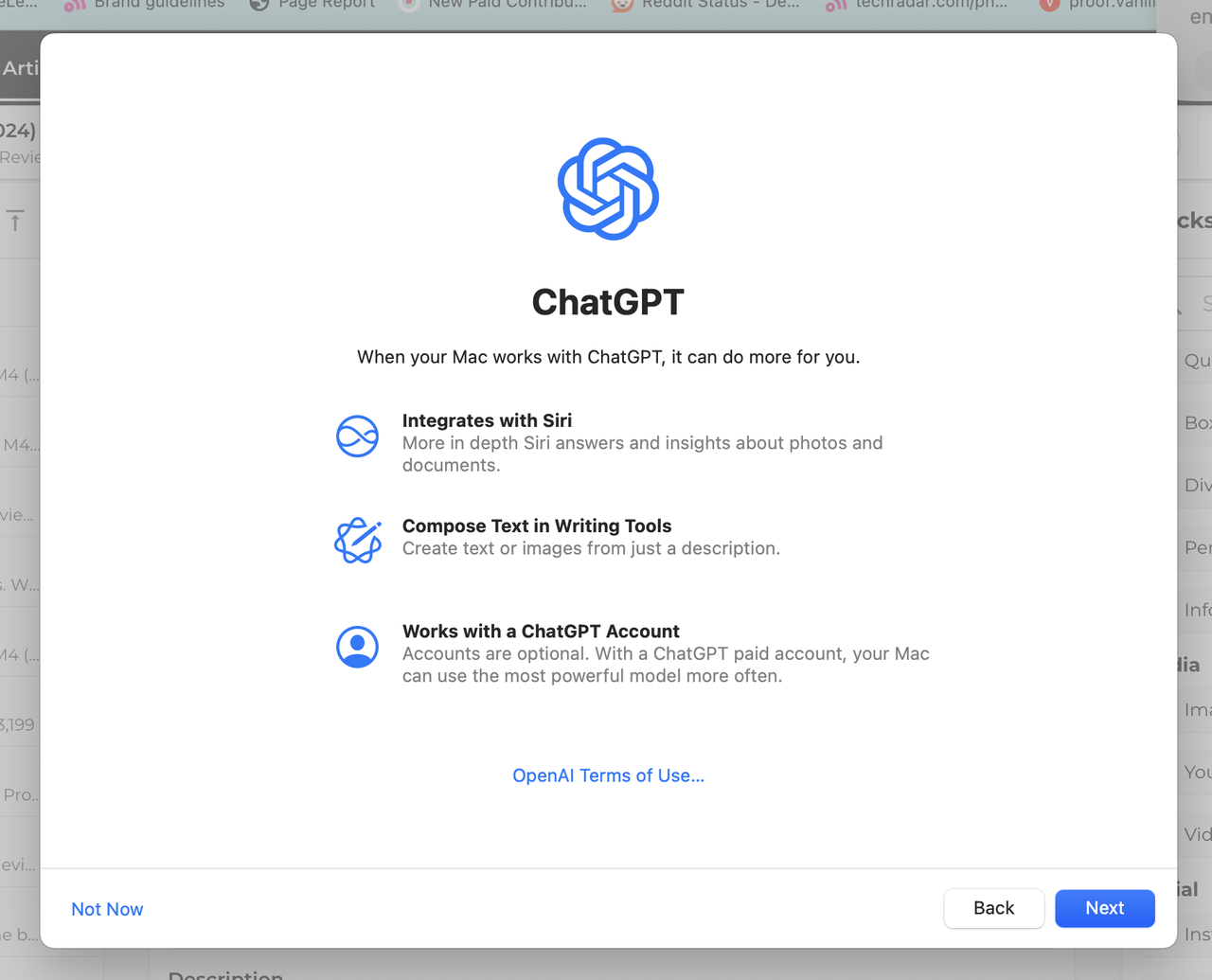
Task: Open Brand guidelines bookmark in background browser
Action: pyautogui.click(x=146, y=5)
